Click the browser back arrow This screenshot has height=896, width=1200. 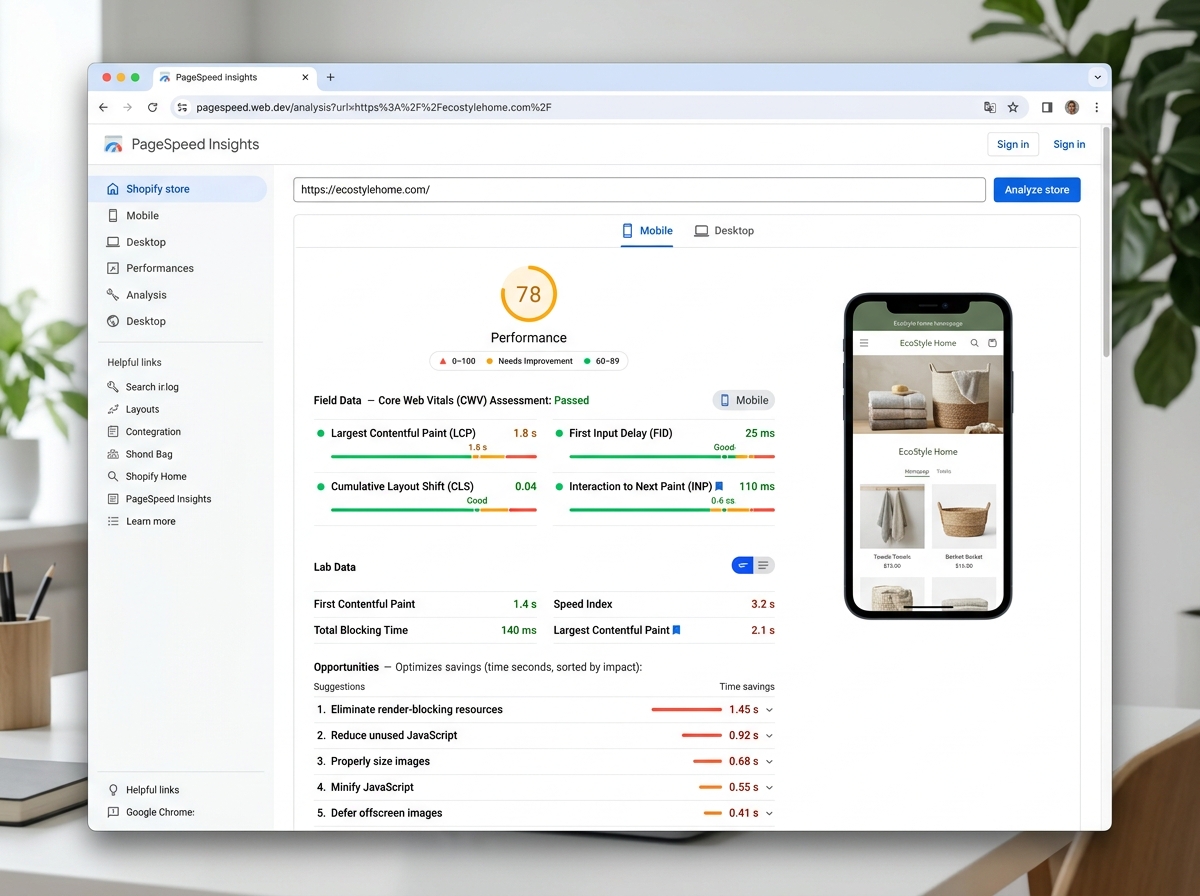(103, 107)
